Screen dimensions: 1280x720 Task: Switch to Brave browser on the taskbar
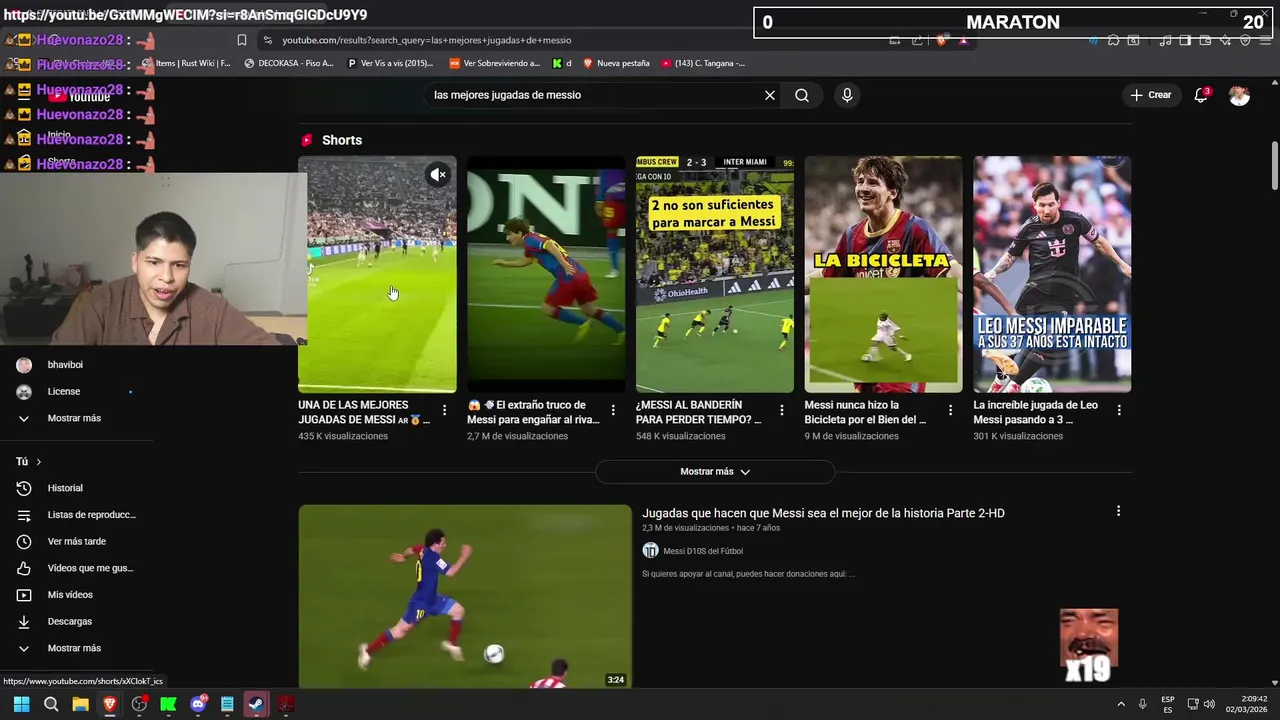pos(110,704)
